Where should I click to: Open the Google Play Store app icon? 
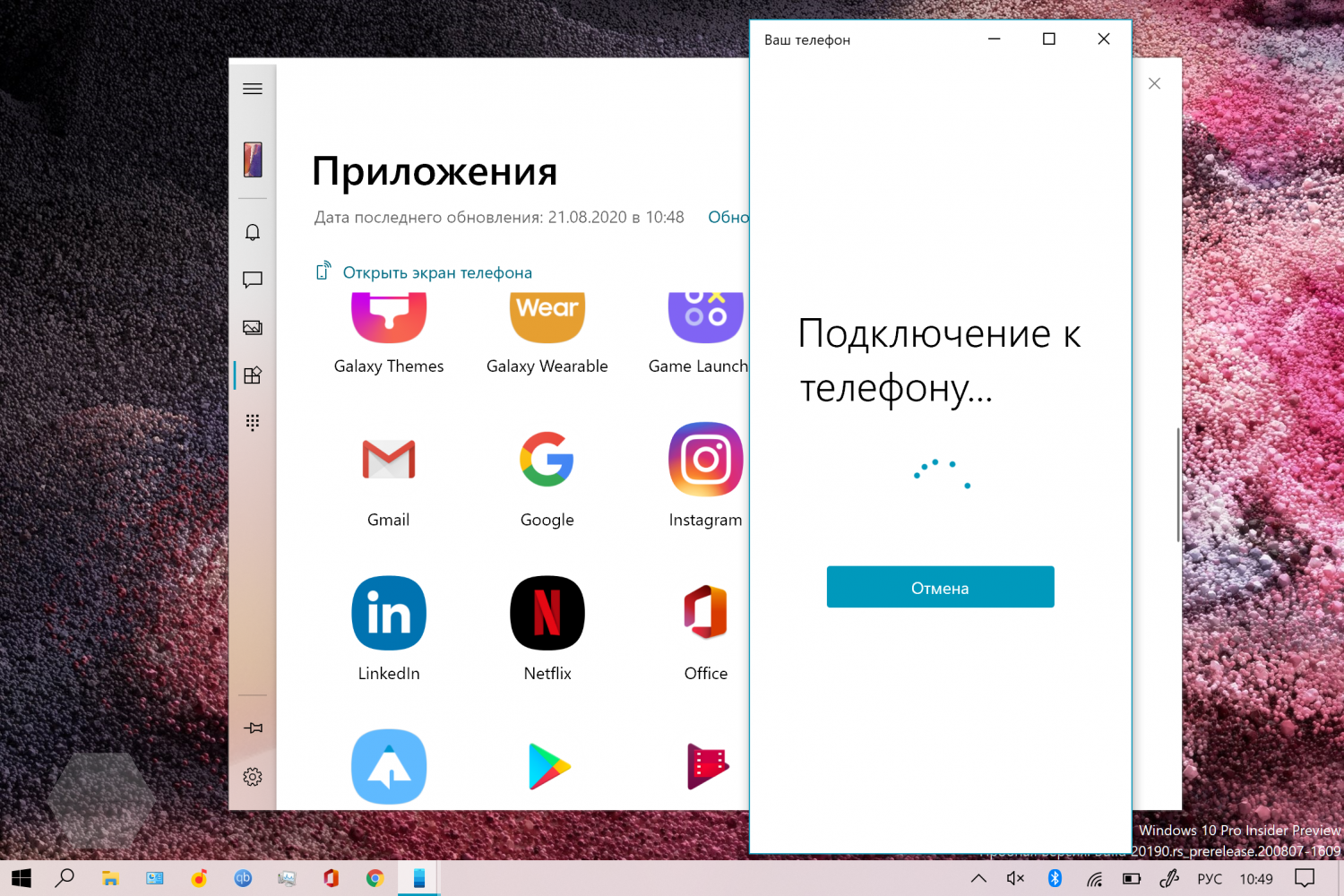[x=547, y=766]
